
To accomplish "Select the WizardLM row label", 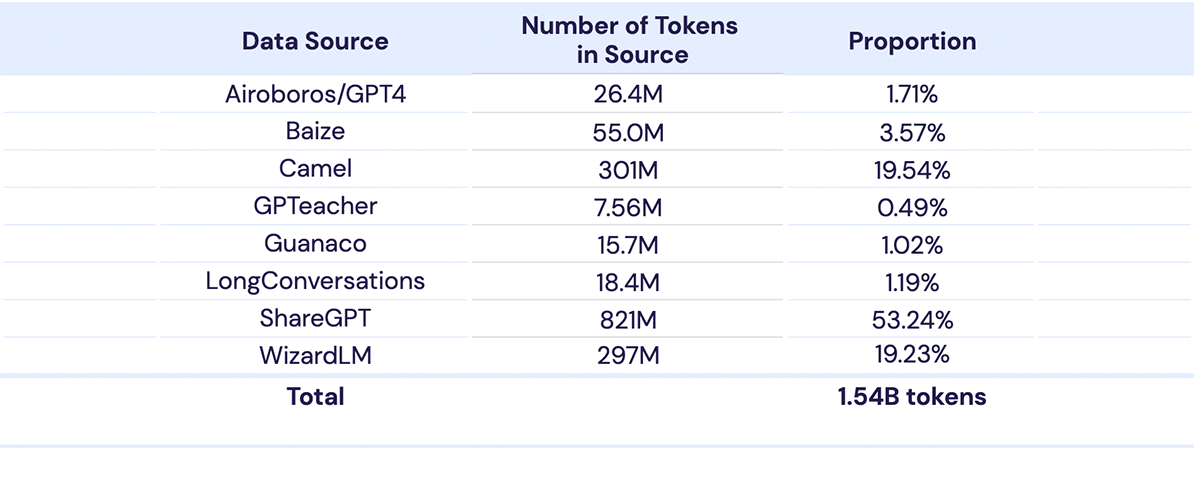I will click(315, 355).
